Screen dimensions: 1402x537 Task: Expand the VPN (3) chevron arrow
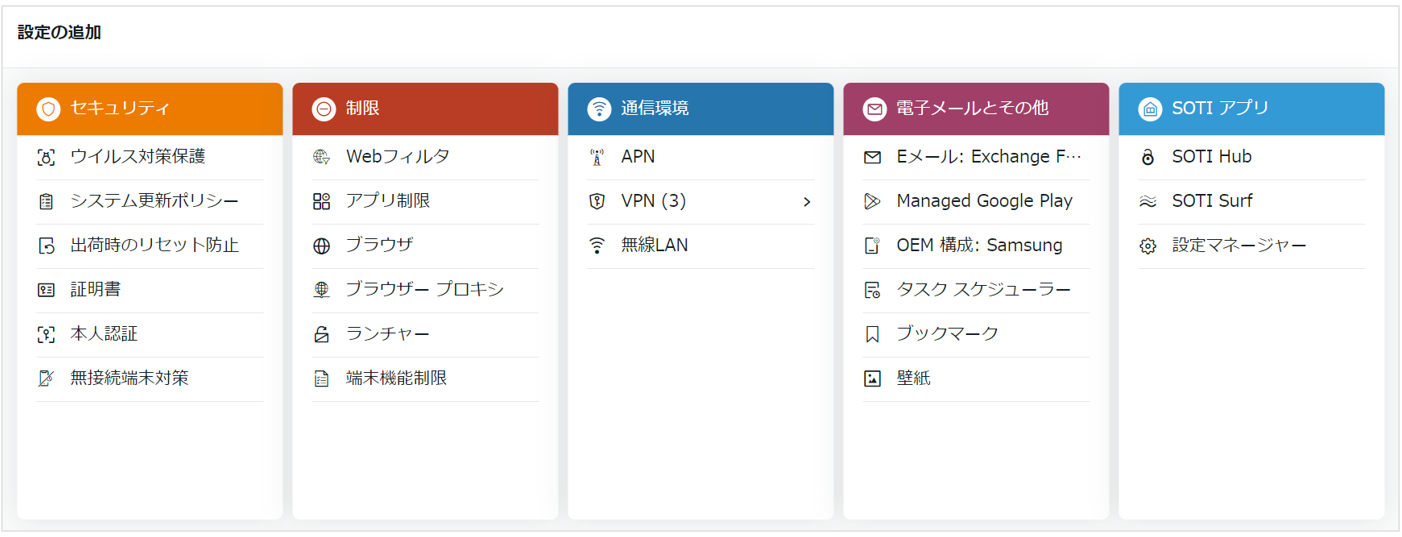coord(807,202)
